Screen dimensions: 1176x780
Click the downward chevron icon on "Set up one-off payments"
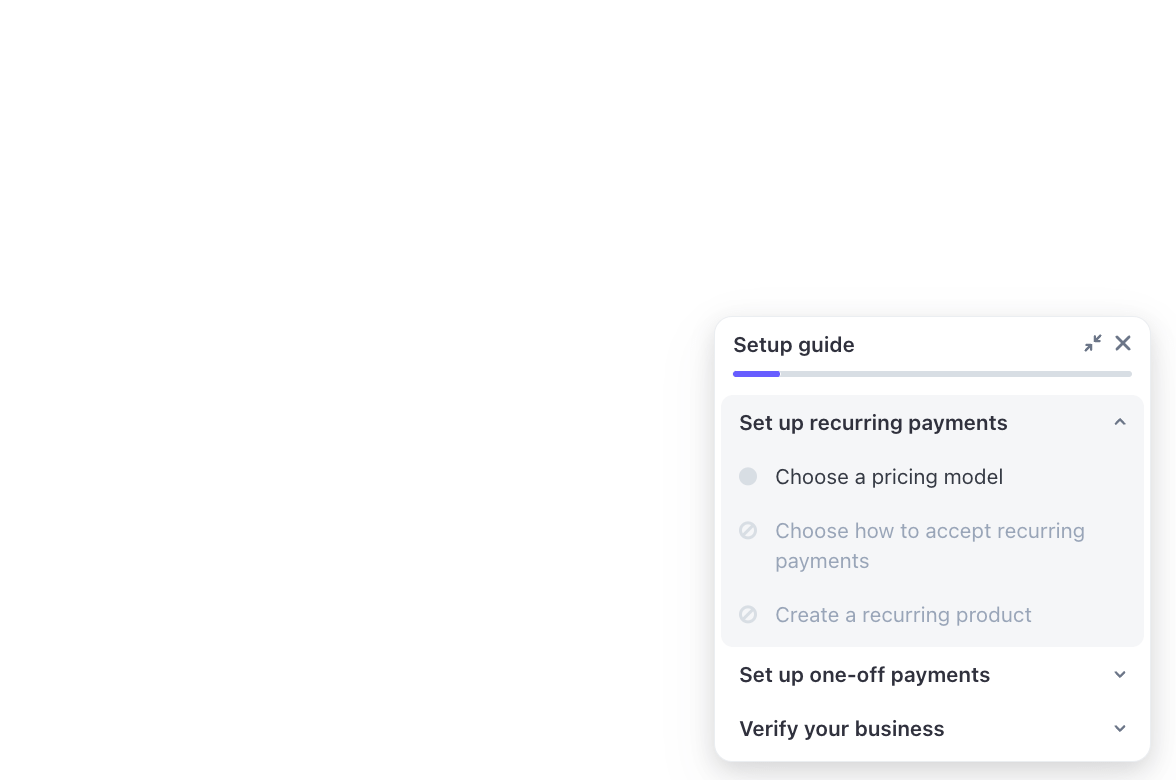(x=1120, y=674)
